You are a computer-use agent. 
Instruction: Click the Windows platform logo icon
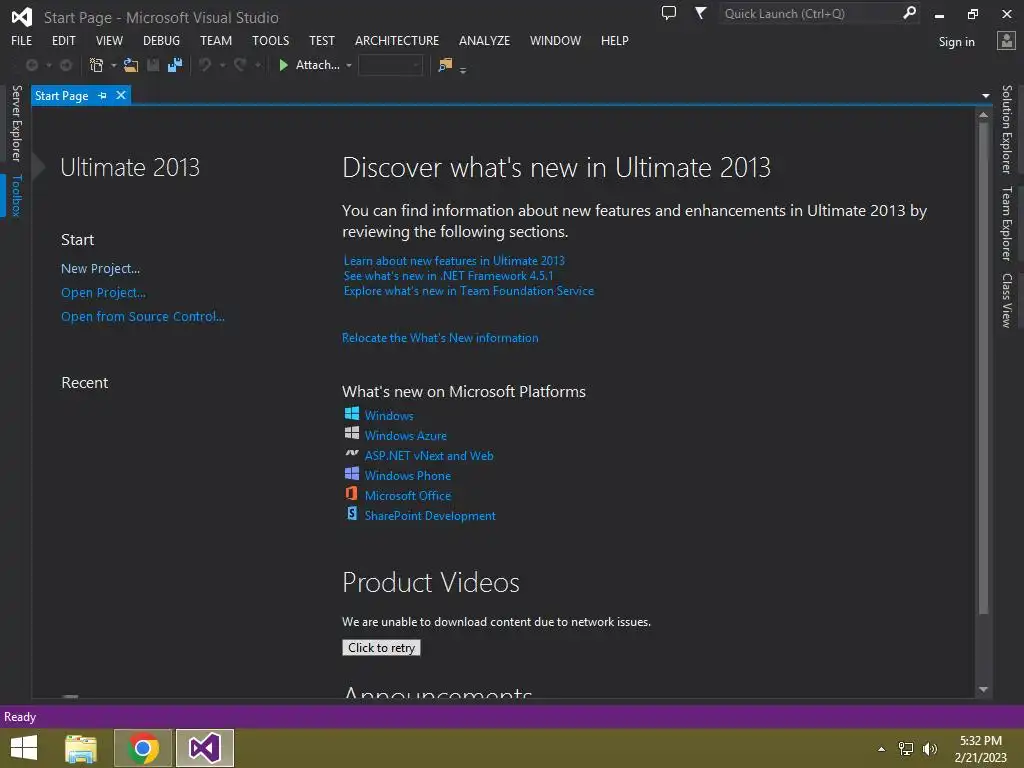click(x=351, y=413)
